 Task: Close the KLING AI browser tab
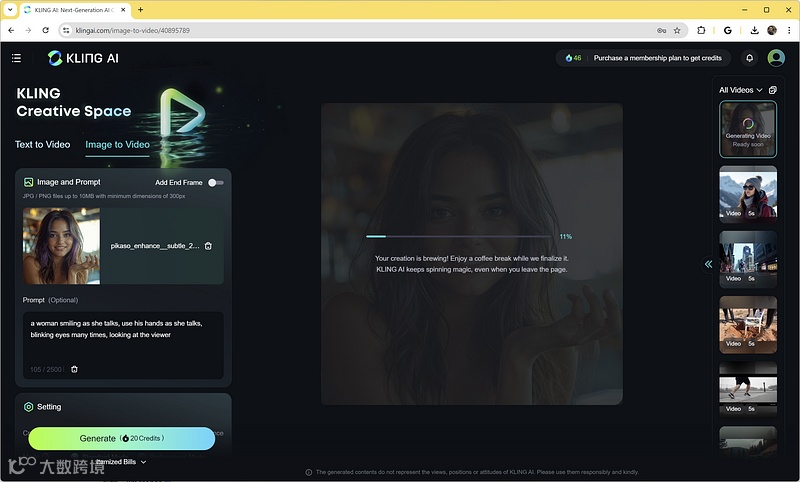point(123,10)
